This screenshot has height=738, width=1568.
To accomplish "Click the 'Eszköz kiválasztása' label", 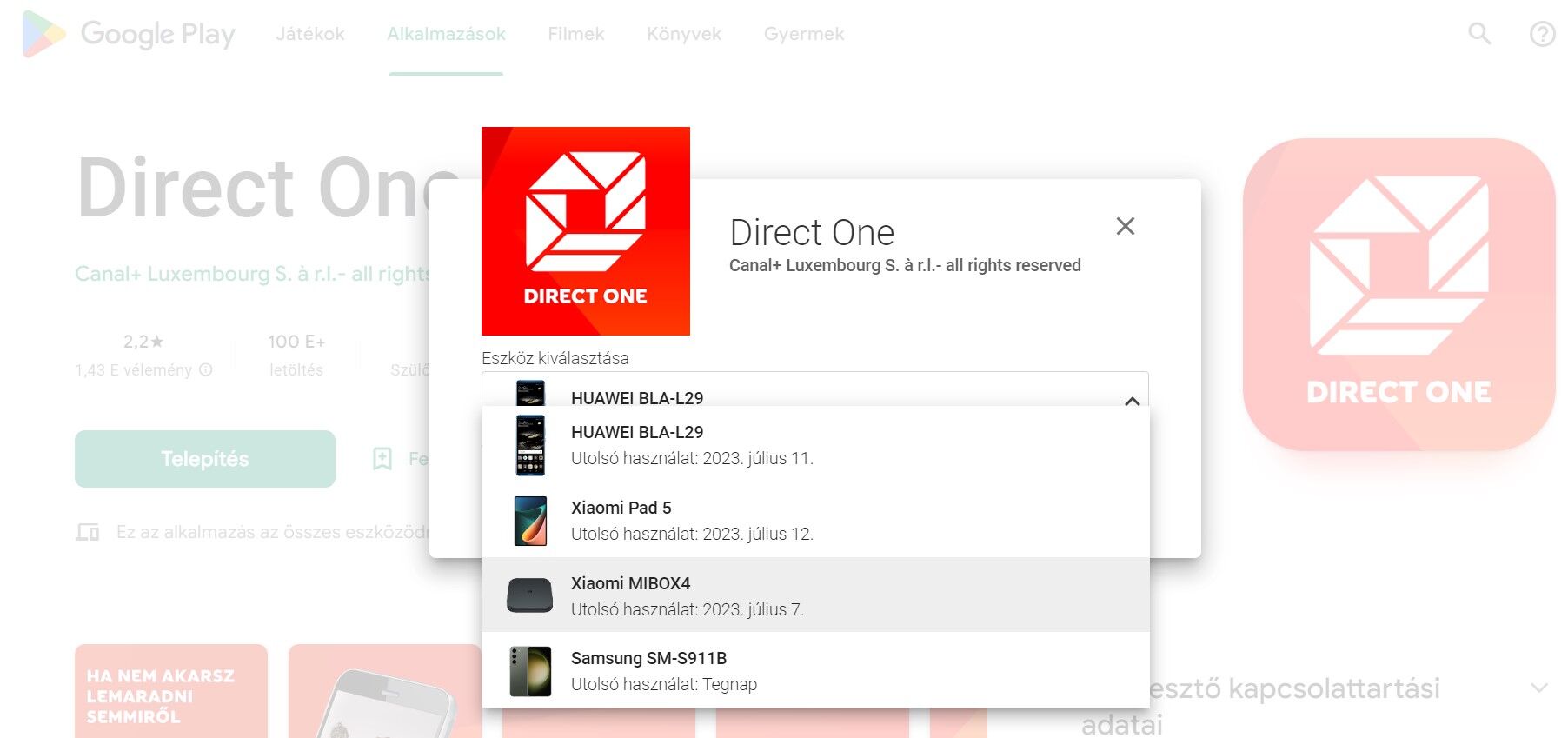I will pyautogui.click(x=555, y=358).
